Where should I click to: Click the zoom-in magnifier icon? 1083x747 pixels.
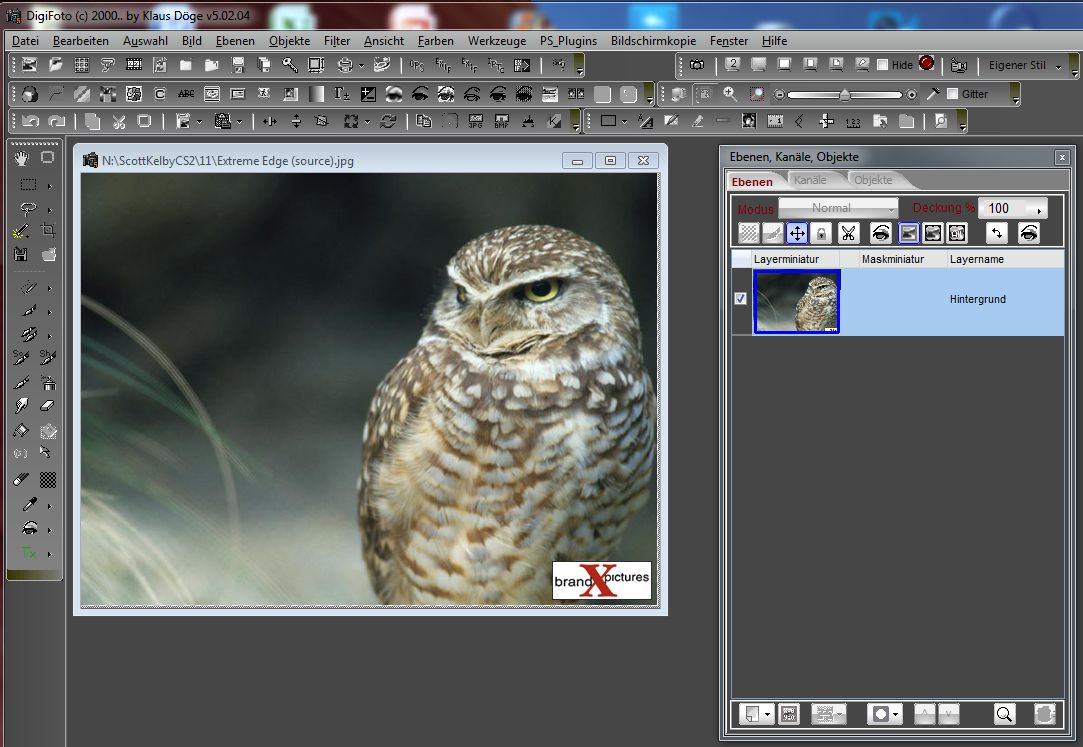click(730, 94)
